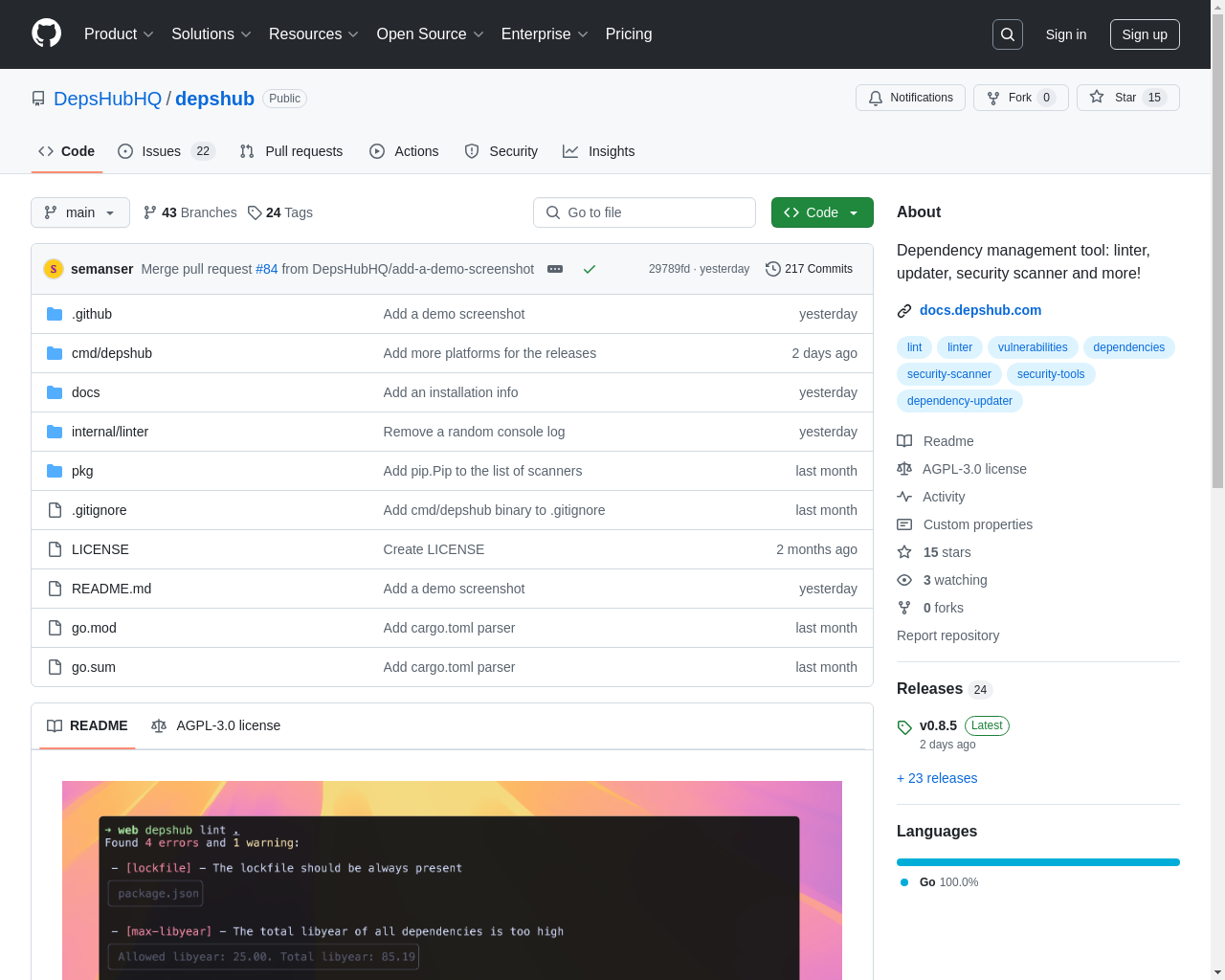This screenshot has width=1225, height=980.
Task: Select the security-scanner topic tag
Action: (949, 374)
